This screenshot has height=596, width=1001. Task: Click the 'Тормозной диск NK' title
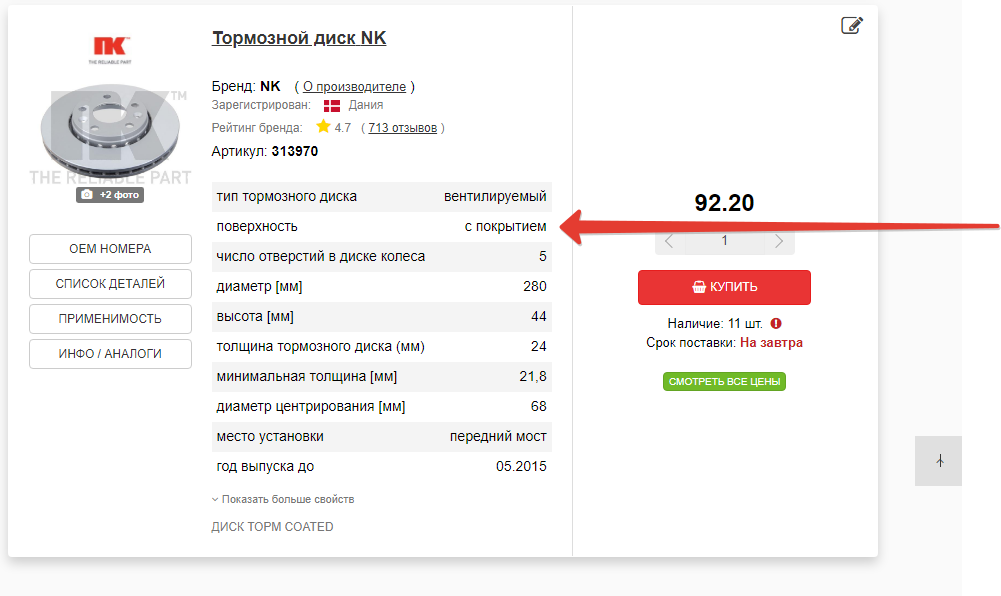(299, 39)
